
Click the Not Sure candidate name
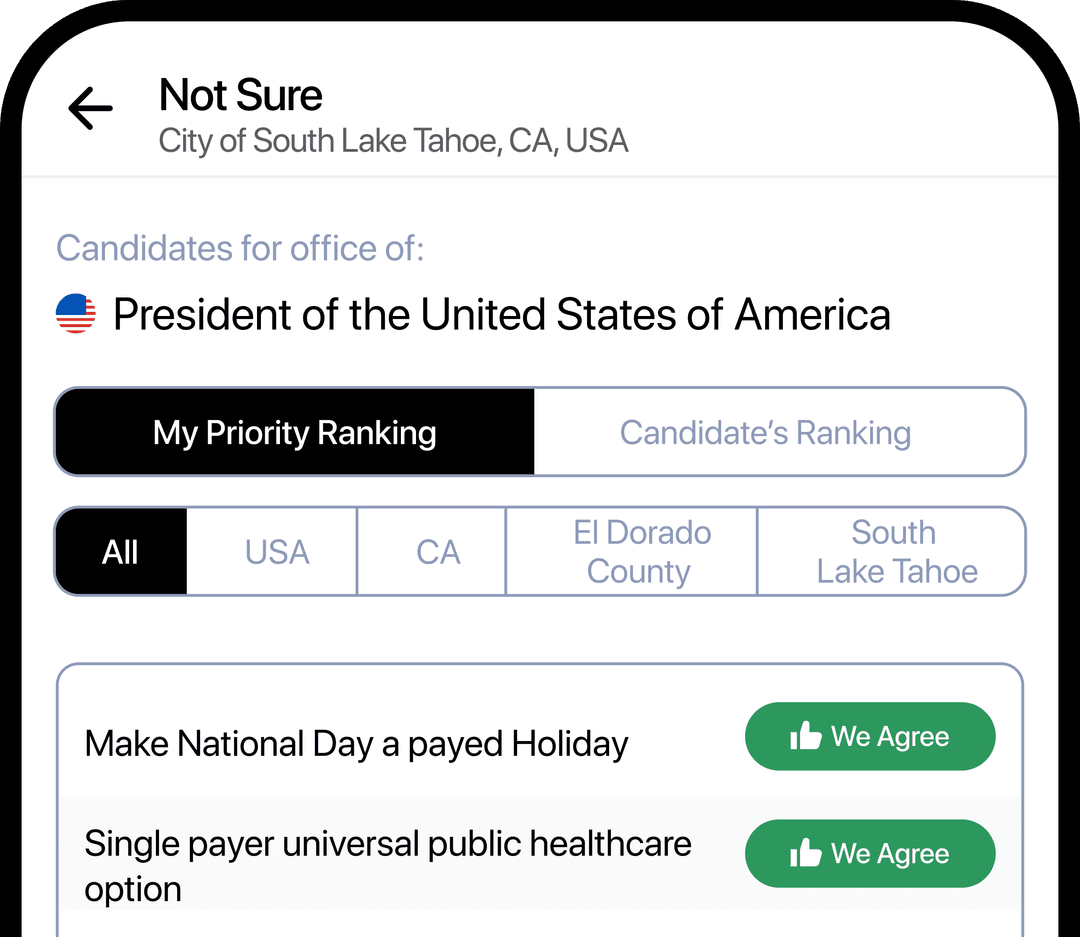pos(240,95)
